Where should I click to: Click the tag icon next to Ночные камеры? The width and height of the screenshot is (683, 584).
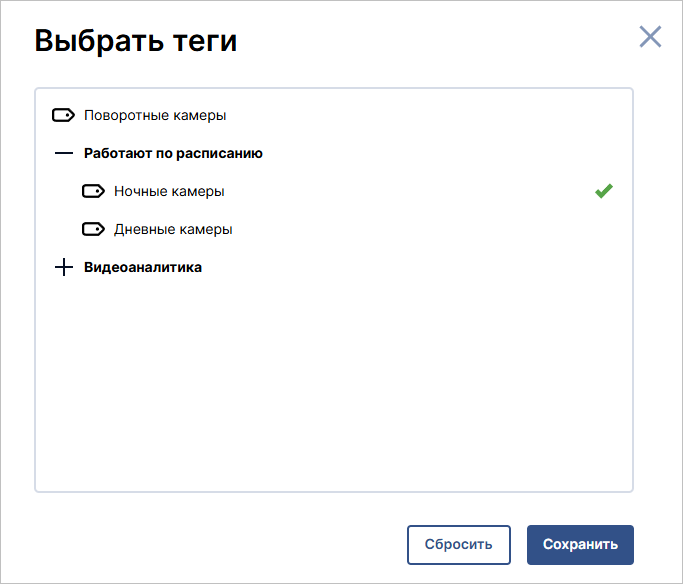(x=94, y=191)
